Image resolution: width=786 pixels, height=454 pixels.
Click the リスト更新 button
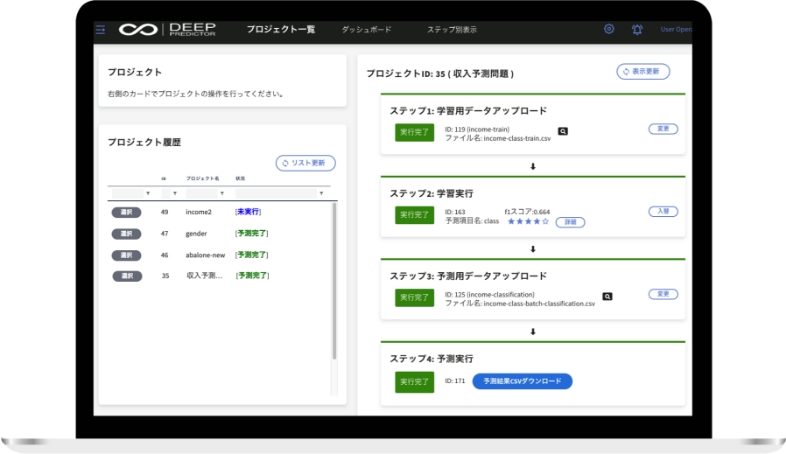pyautogui.click(x=305, y=163)
